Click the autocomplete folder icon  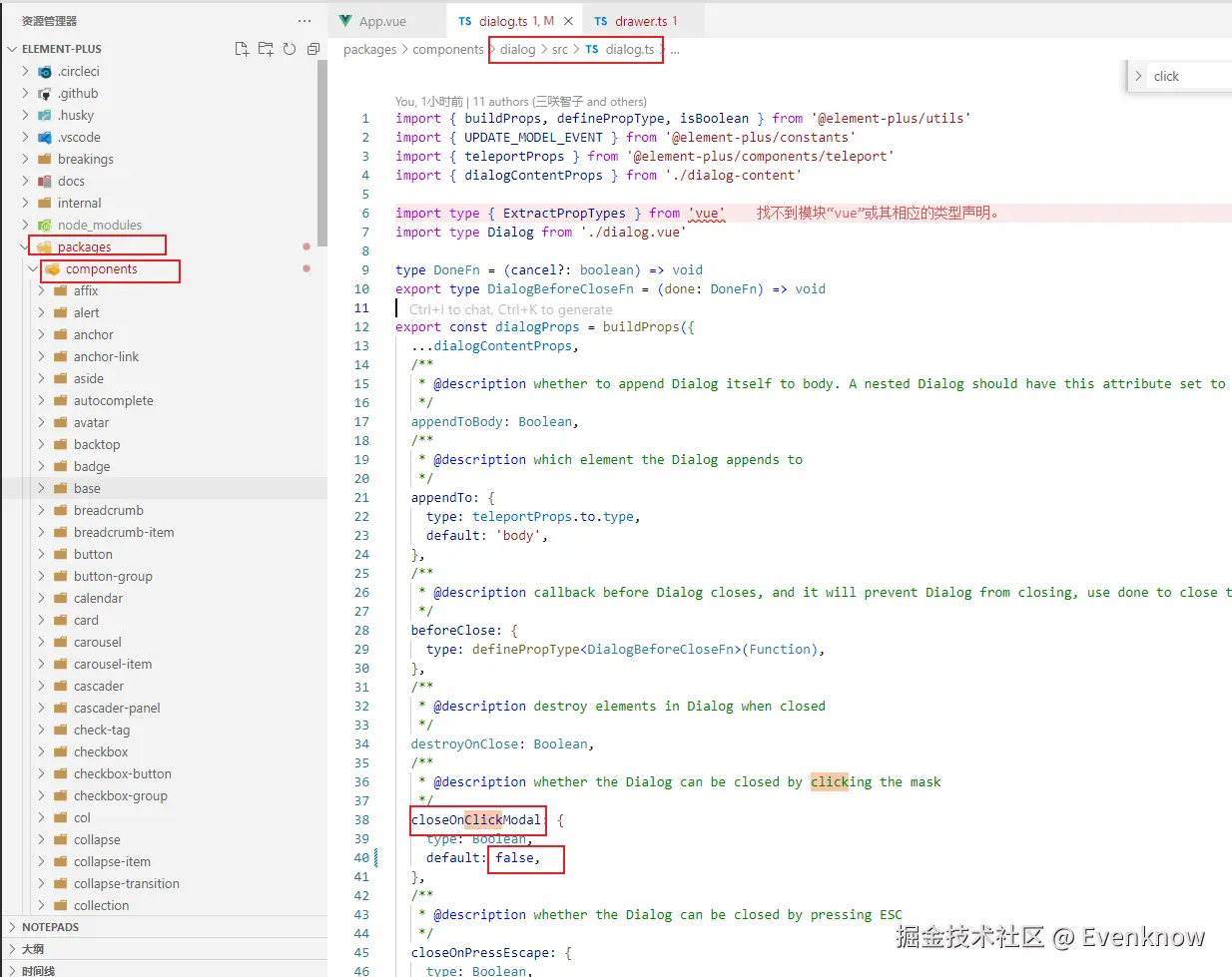[x=60, y=400]
